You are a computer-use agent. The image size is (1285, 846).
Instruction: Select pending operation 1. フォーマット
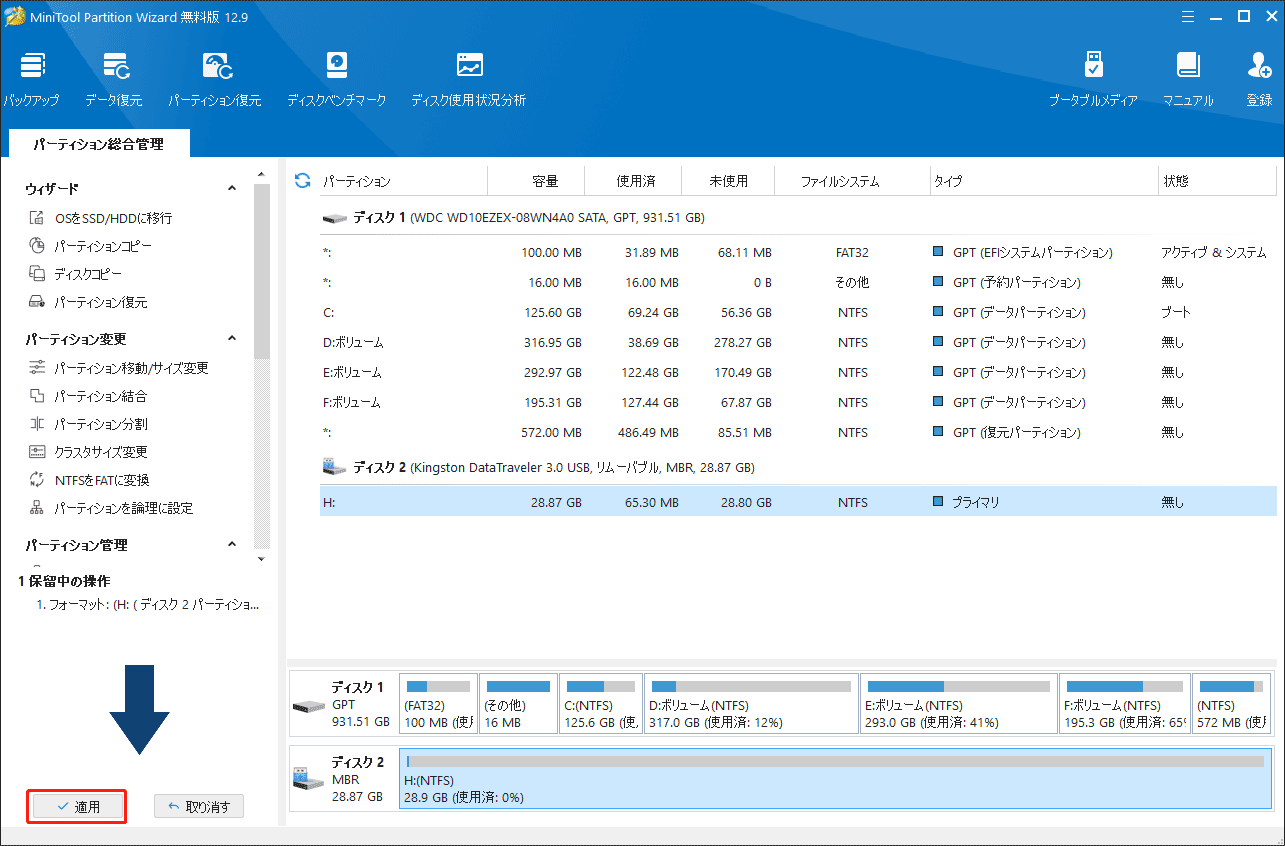(147, 605)
